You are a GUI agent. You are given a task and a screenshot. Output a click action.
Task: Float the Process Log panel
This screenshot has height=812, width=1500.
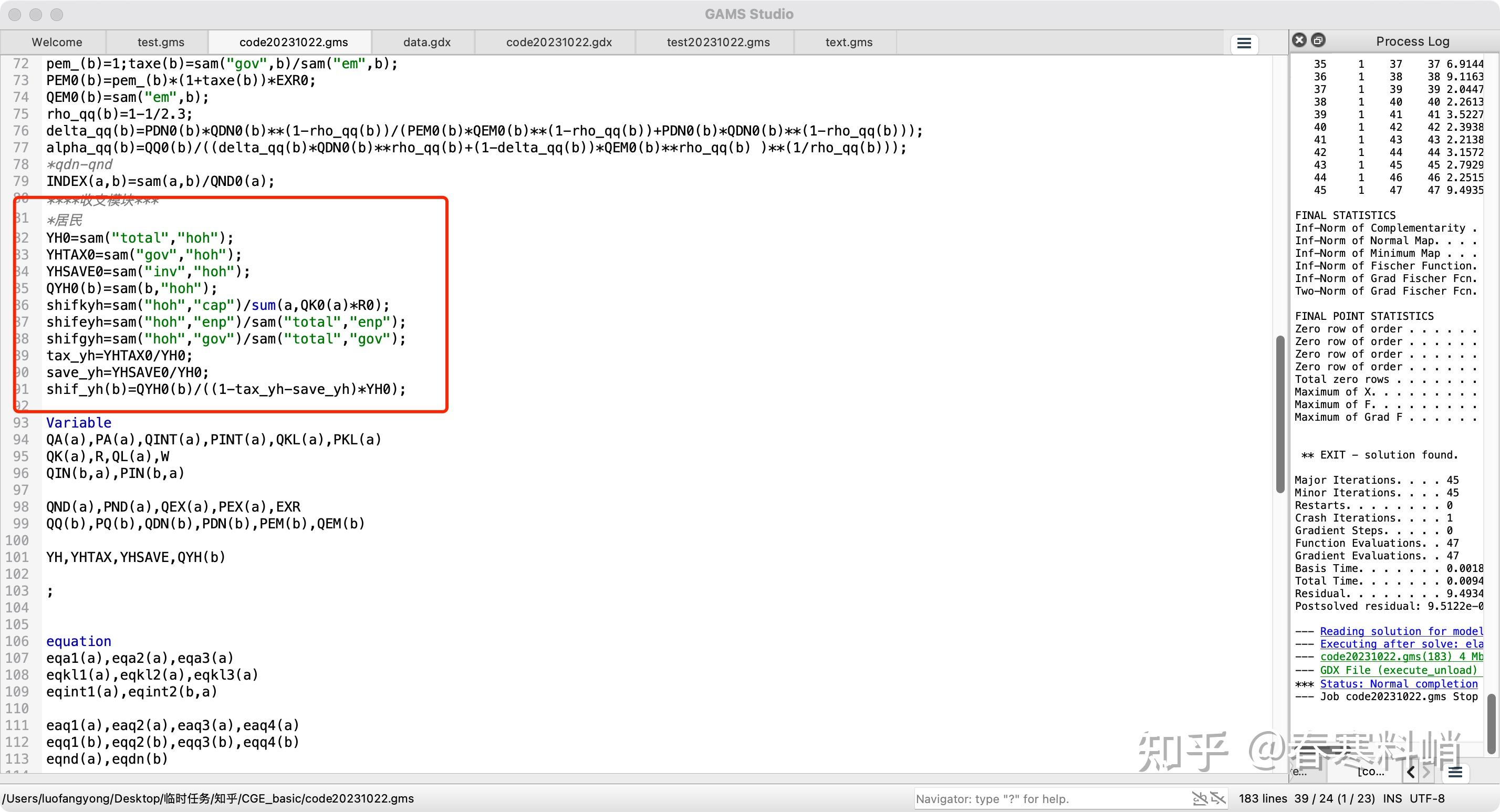point(1318,40)
